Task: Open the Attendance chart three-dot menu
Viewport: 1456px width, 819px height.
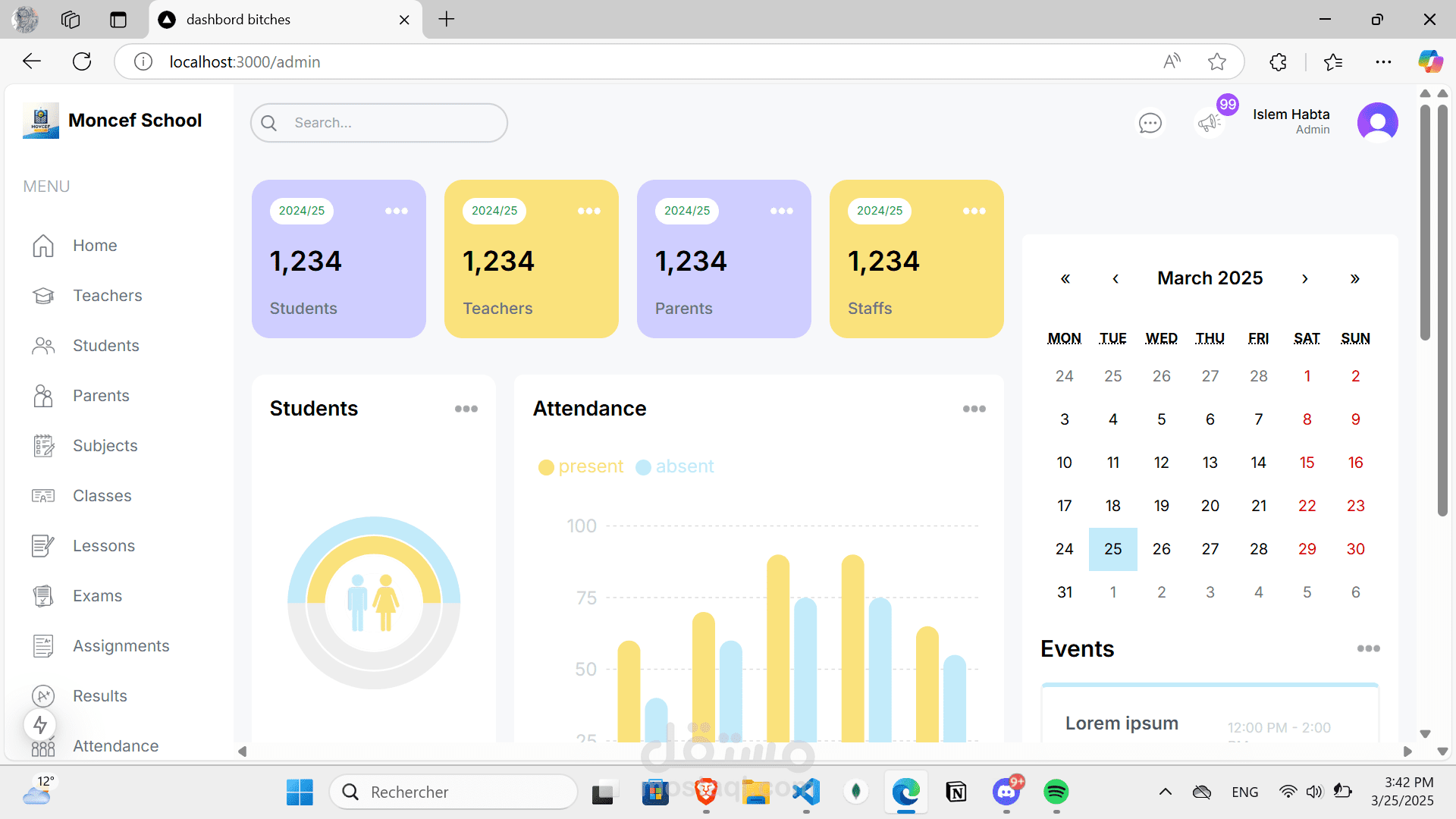Action: point(974,409)
